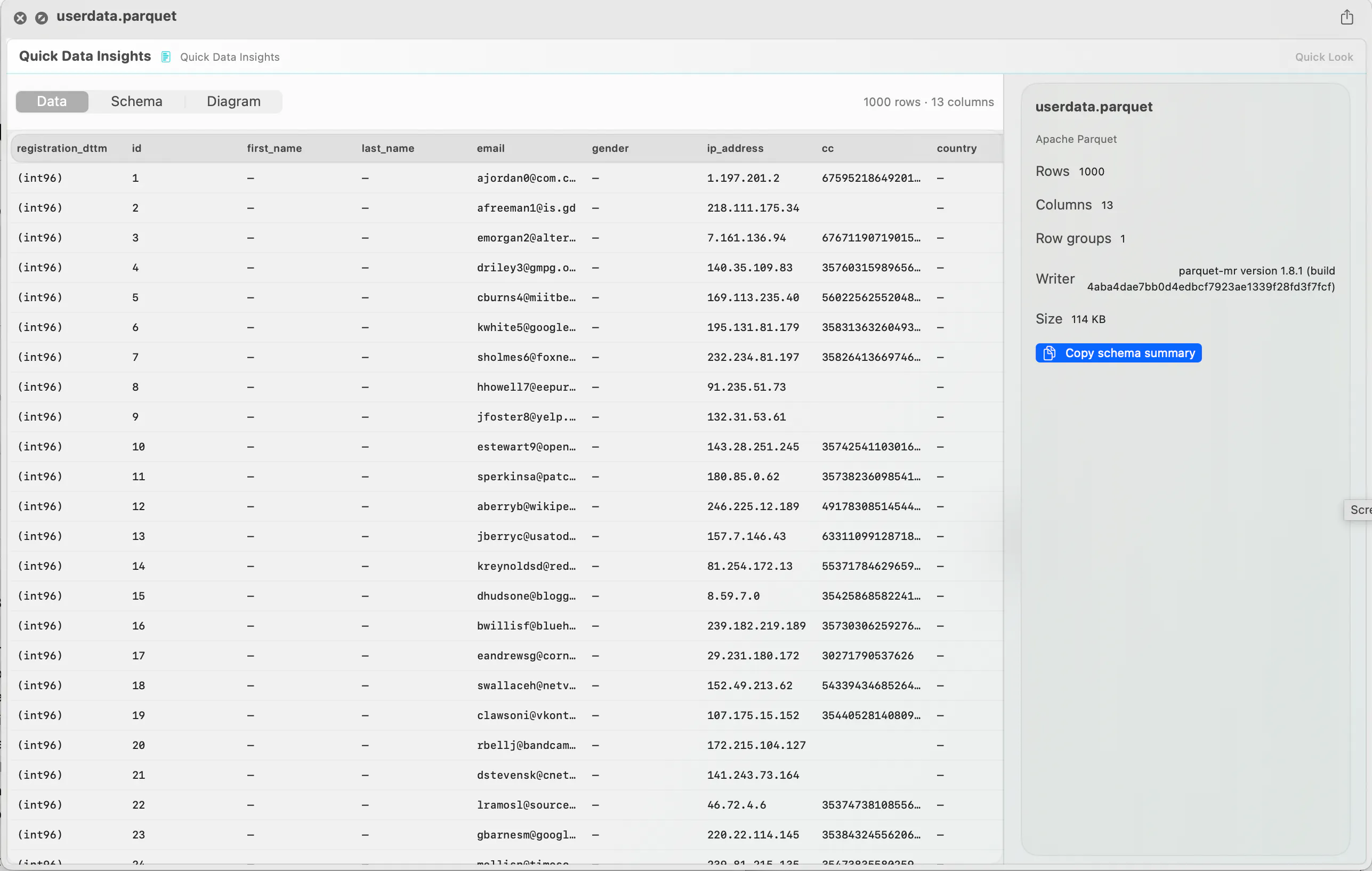Select IP address 46.72.4.6

coord(737,805)
